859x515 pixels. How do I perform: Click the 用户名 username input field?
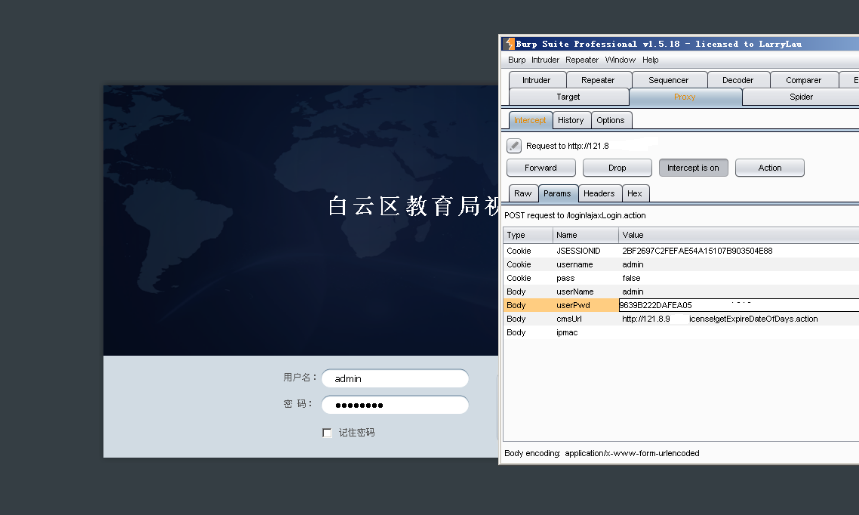coord(395,379)
